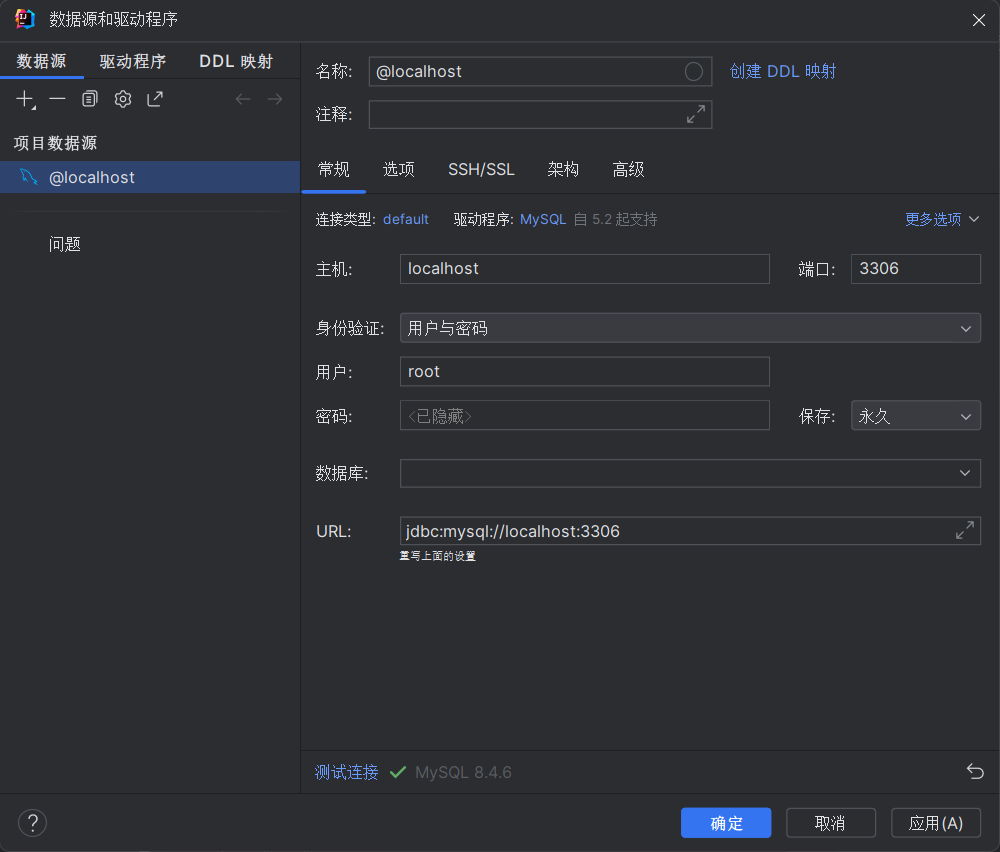
Task: Click the 注释 input field
Action: (540, 114)
